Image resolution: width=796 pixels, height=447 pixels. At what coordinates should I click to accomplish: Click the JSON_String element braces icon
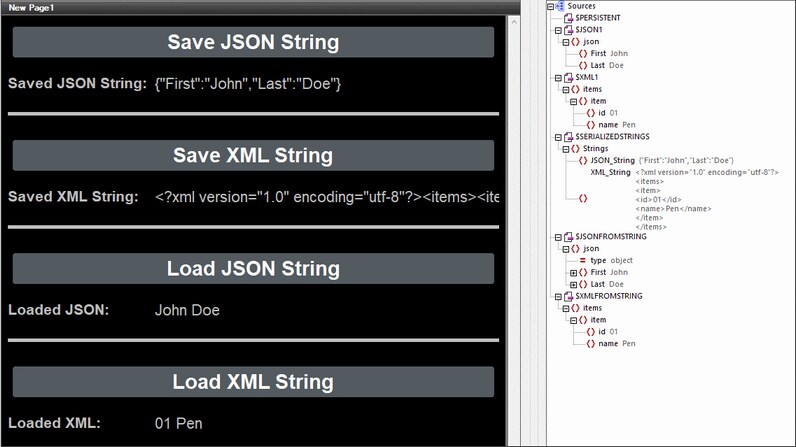[x=583, y=160]
